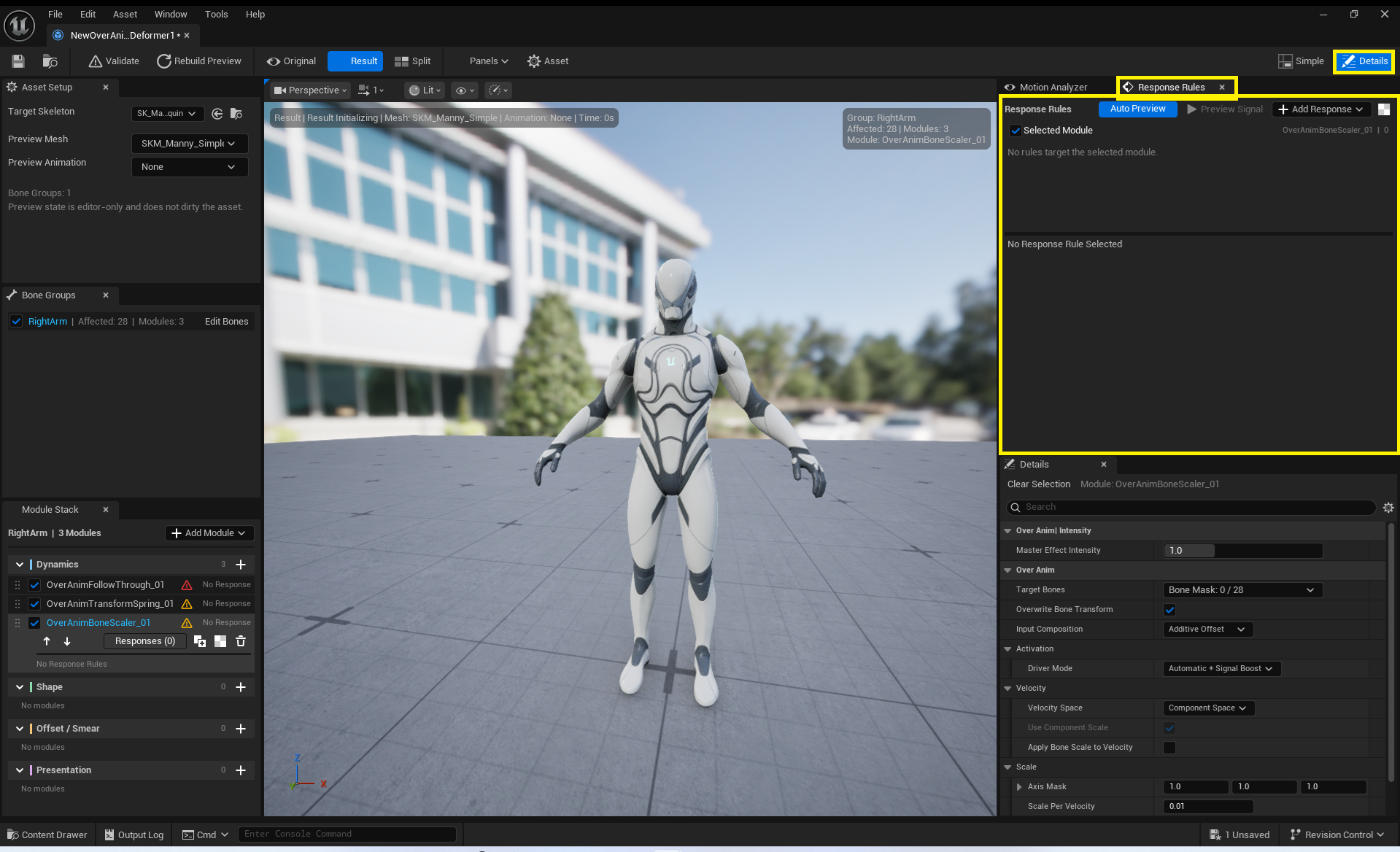Open the Target Bones mask dropdown
The width and height of the screenshot is (1400, 852).
(1242, 590)
